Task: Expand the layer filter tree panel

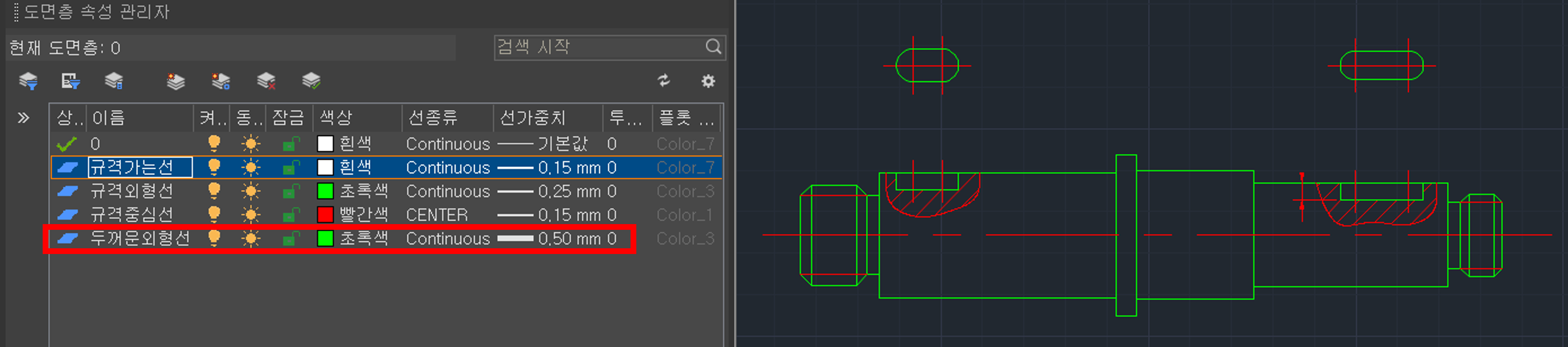Action: pyautogui.click(x=23, y=118)
